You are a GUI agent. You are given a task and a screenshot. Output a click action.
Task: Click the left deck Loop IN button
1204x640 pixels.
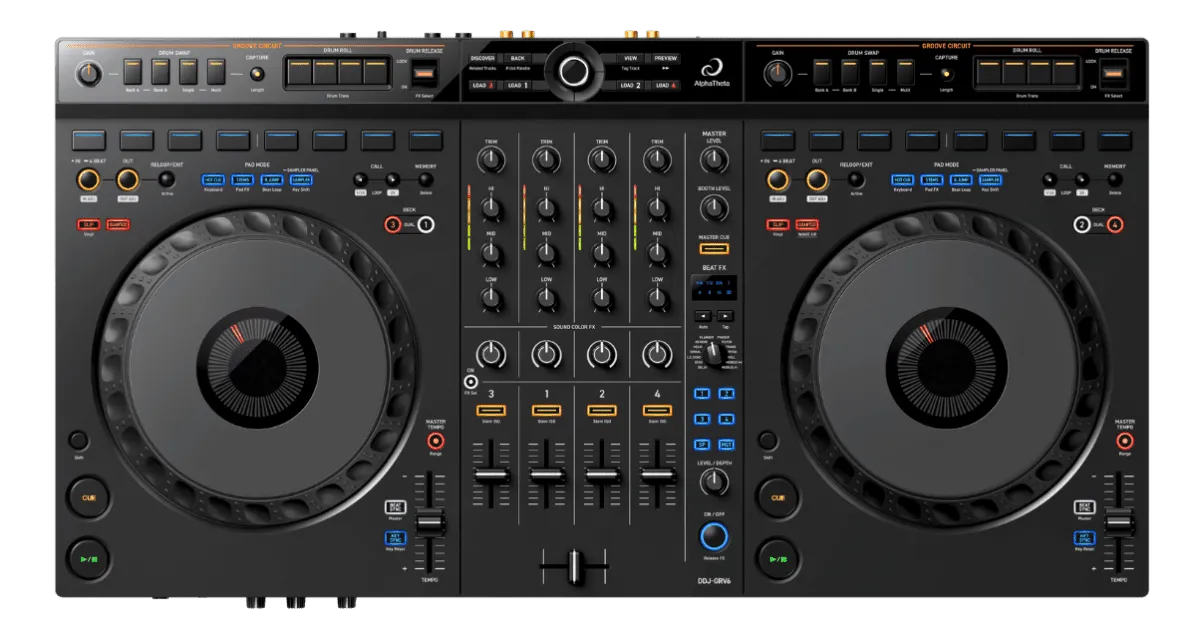coord(87,179)
